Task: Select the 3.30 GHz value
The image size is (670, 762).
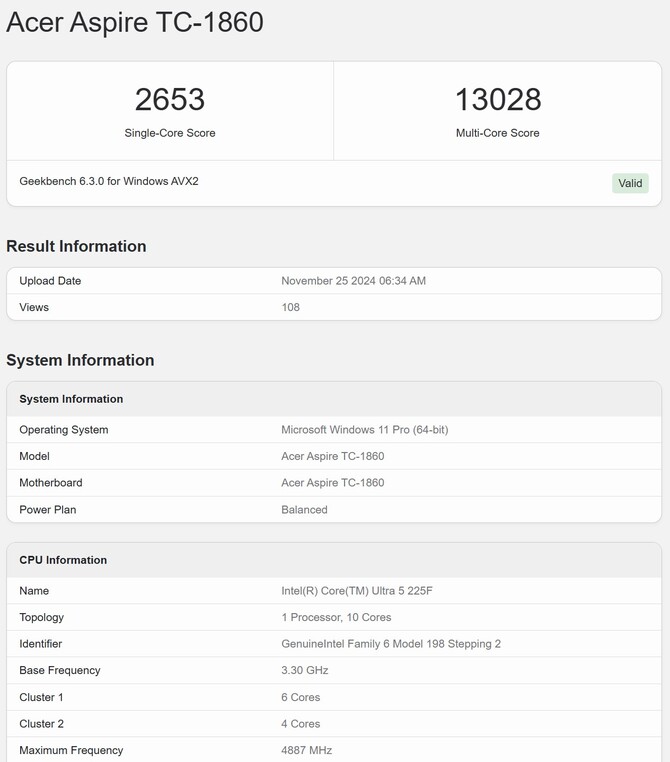Action: pyautogui.click(x=305, y=671)
